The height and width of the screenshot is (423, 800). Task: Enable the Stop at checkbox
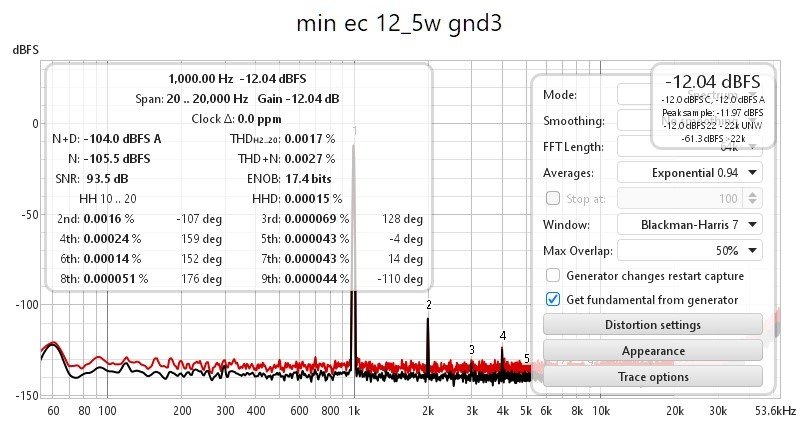tap(553, 198)
